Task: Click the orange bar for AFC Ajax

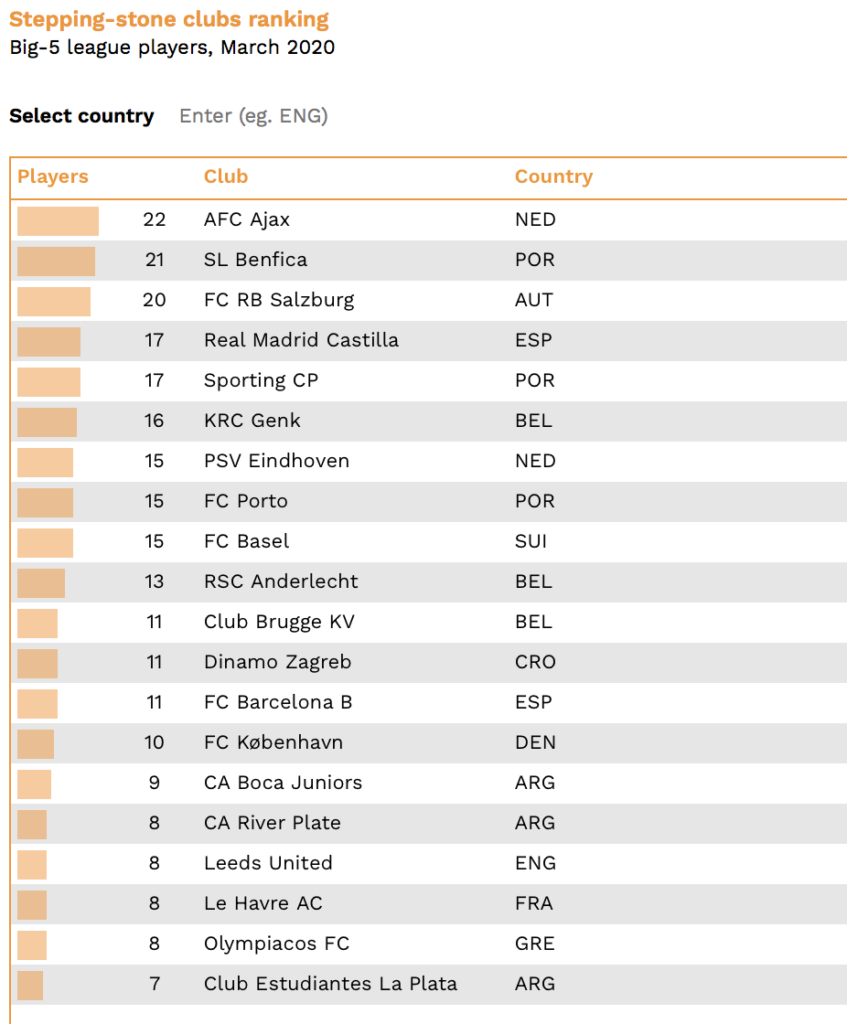Action: (x=58, y=221)
